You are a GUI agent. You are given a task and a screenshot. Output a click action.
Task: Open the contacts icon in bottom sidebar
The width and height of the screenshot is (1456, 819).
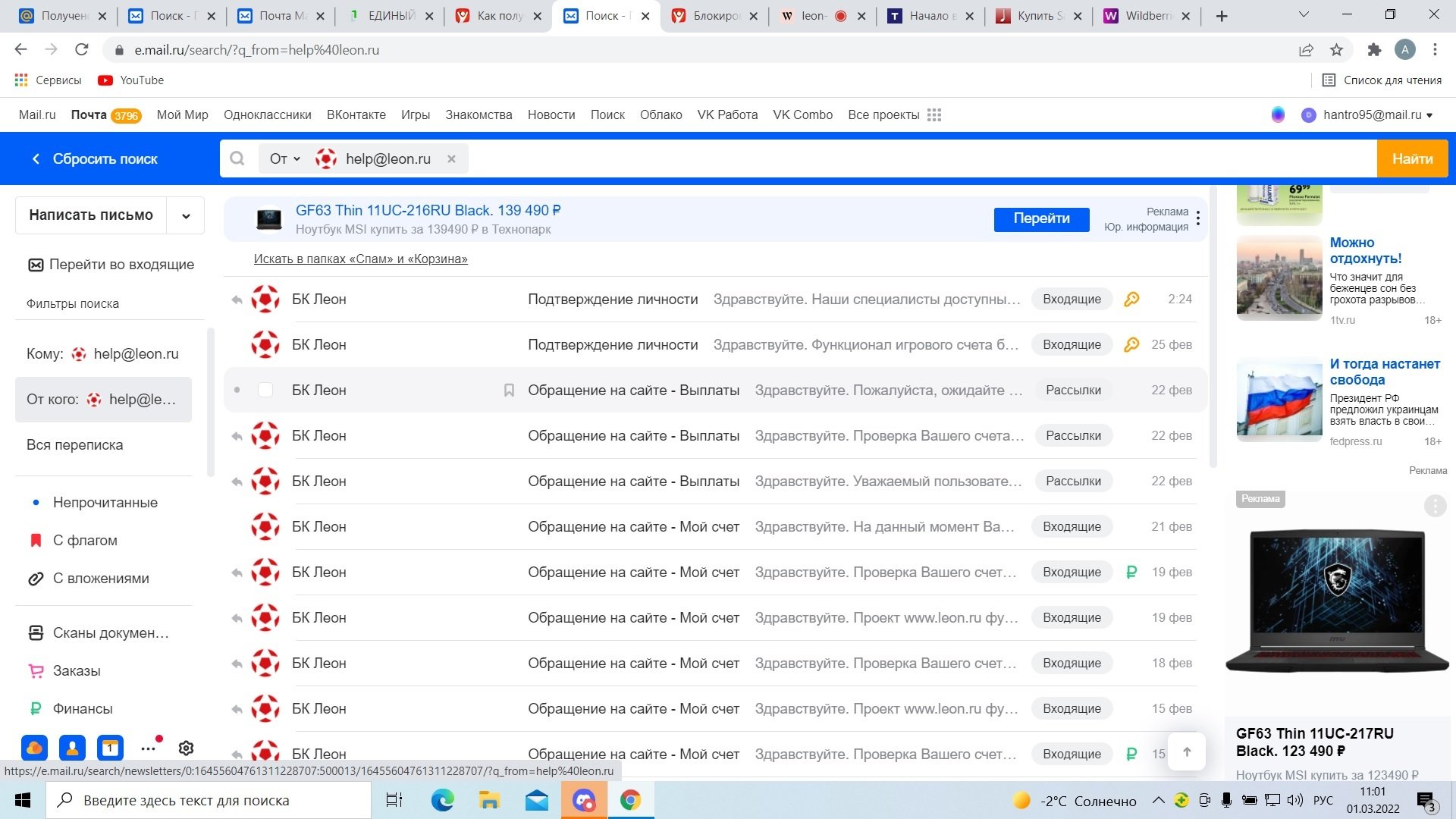72,748
